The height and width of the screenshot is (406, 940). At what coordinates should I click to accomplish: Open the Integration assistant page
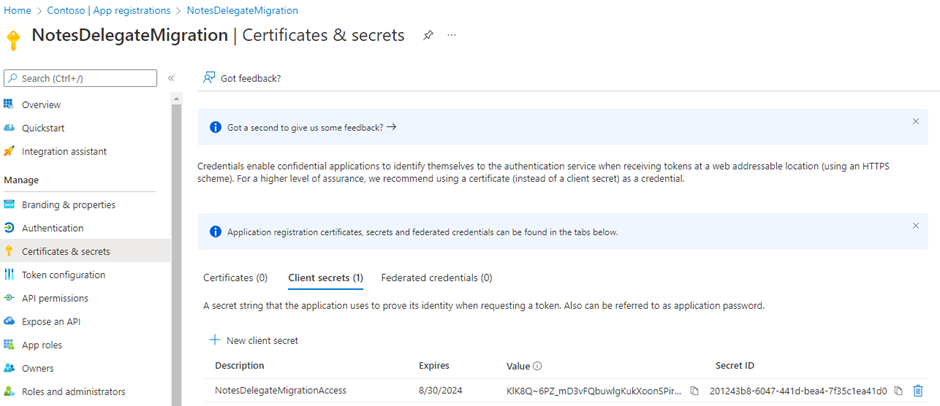click(x=64, y=151)
